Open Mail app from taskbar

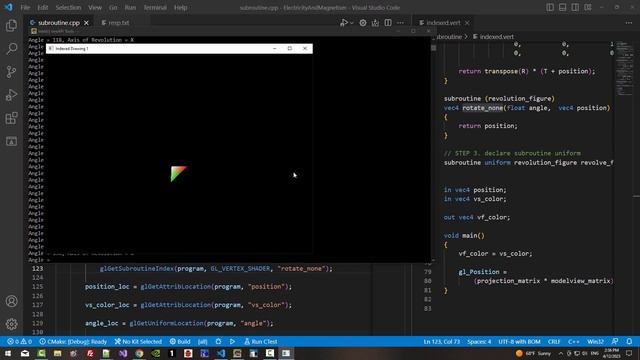25,353
